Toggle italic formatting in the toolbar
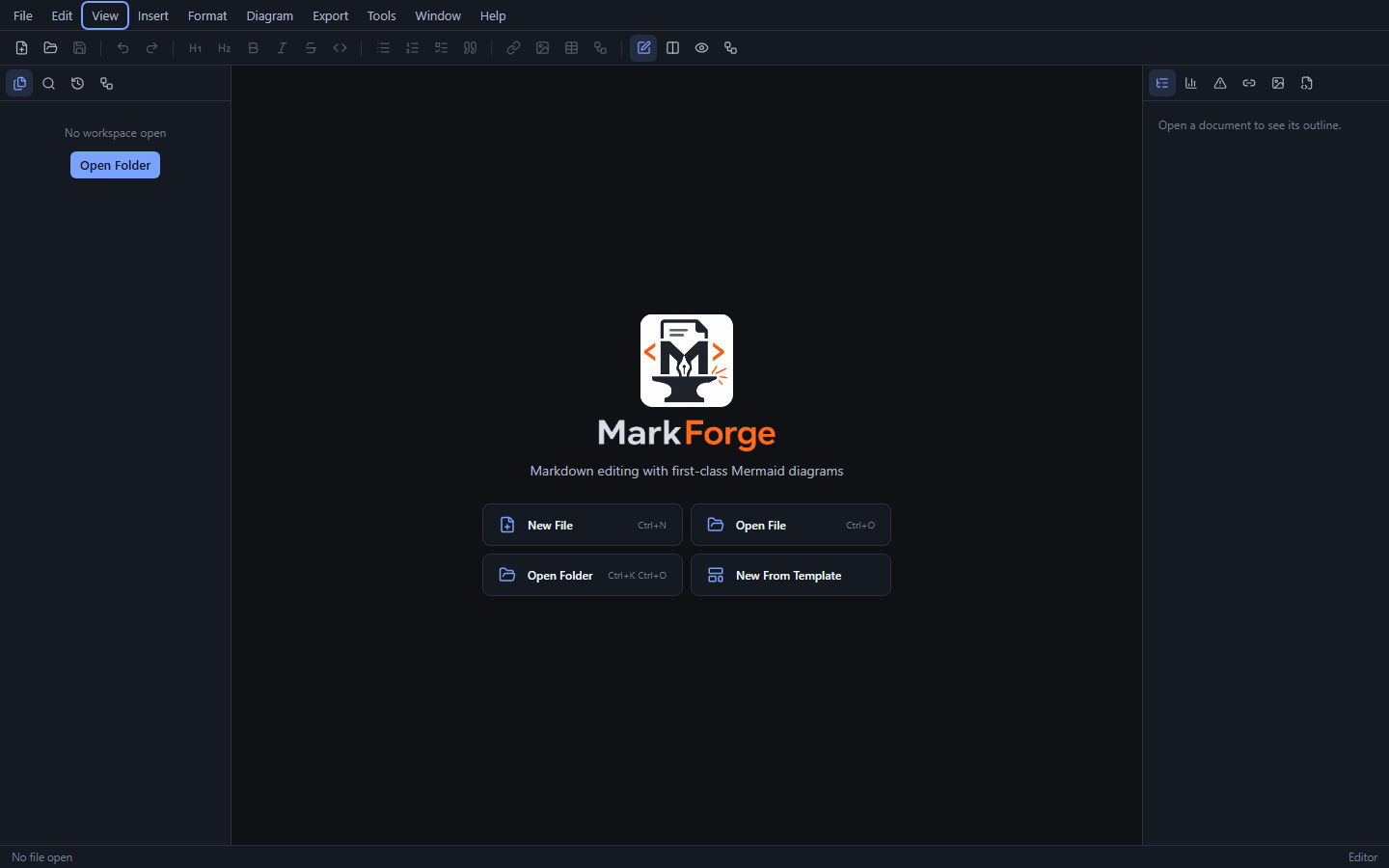The height and width of the screenshot is (868, 1389). click(x=282, y=48)
